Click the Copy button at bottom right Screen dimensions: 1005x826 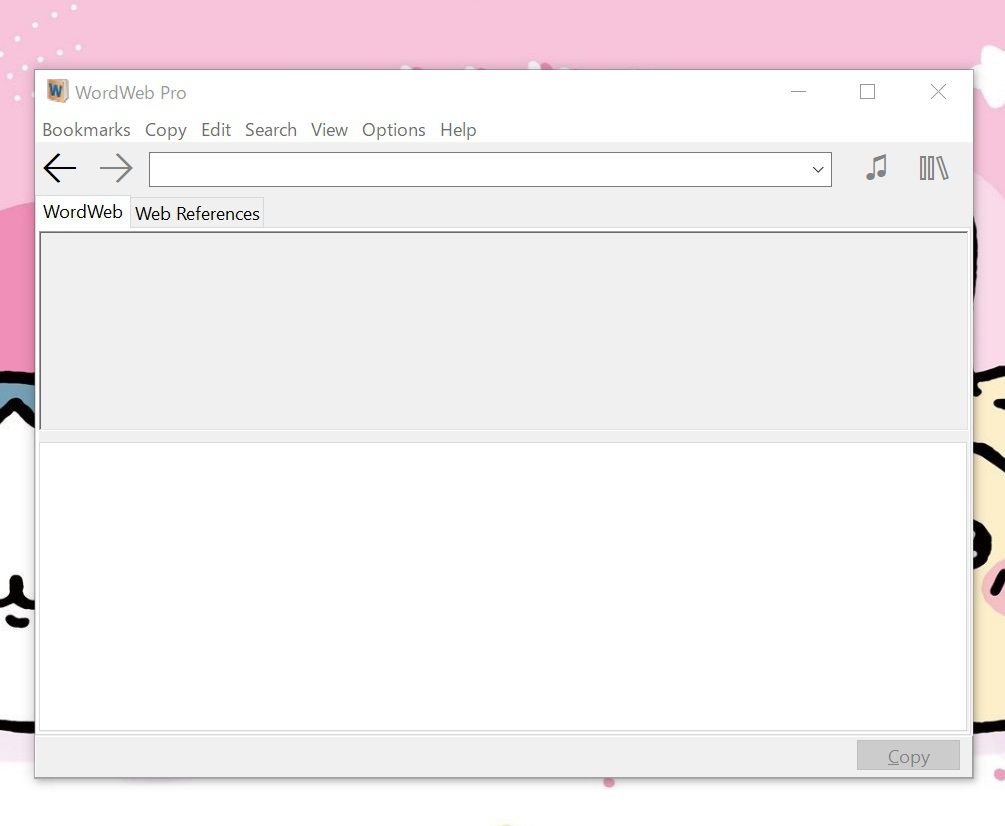pos(908,756)
